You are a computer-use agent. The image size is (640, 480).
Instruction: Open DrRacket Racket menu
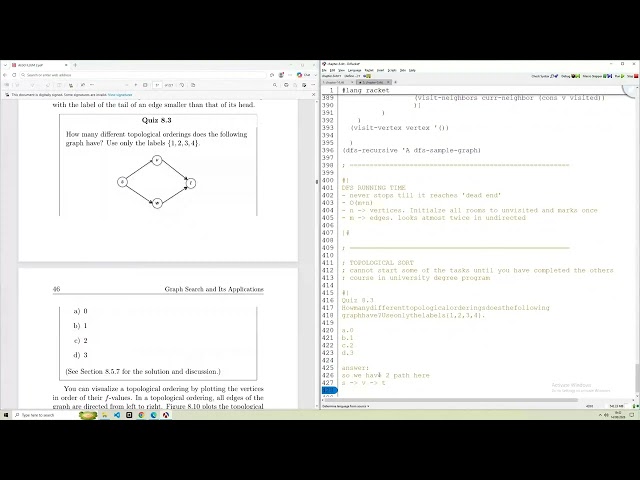coord(369,70)
